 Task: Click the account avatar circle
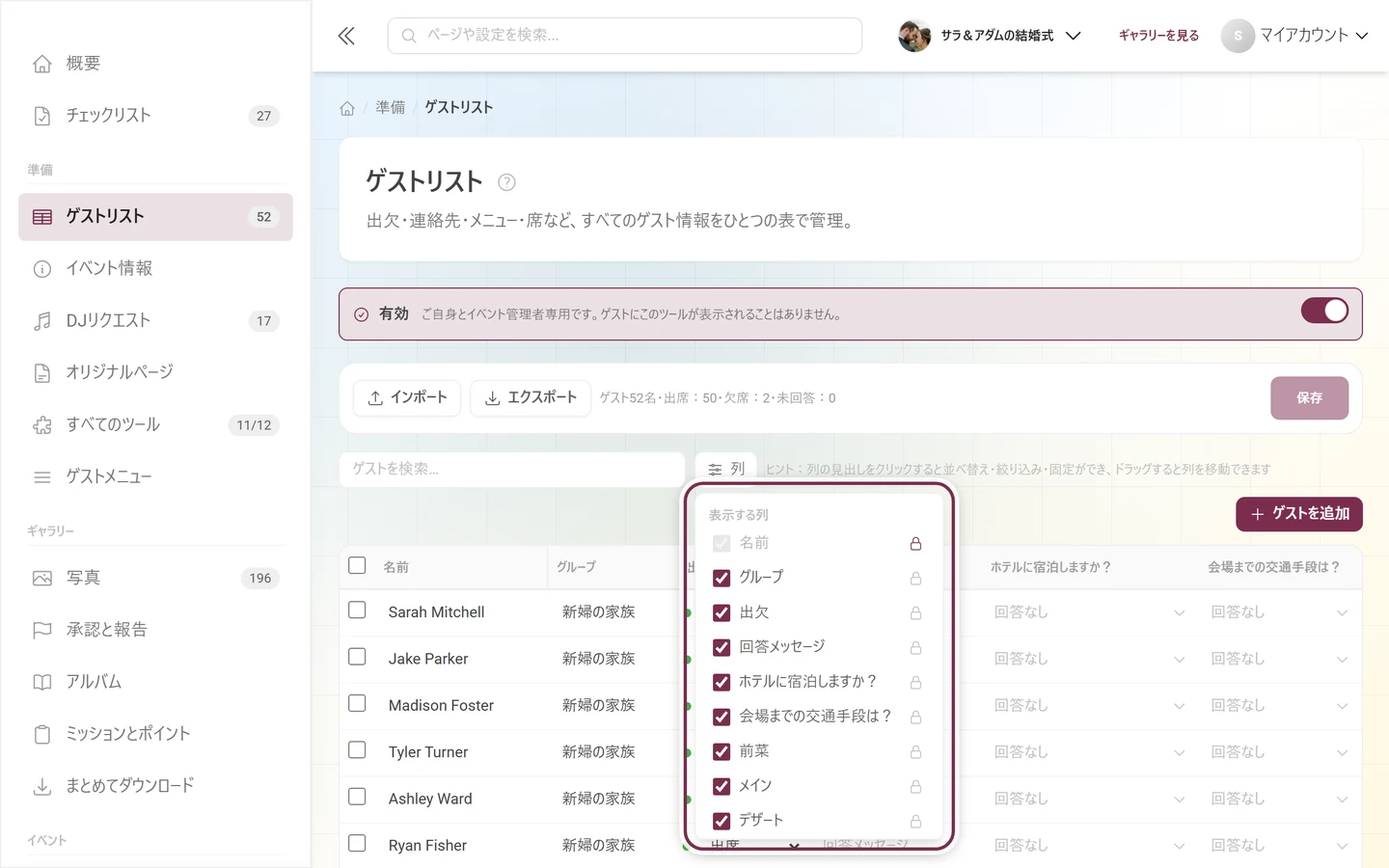tap(1238, 36)
